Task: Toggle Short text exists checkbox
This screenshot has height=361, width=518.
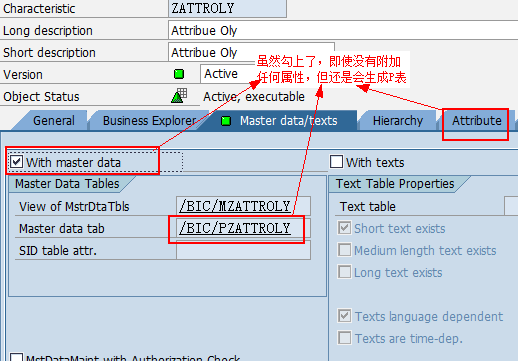Action: click(x=344, y=228)
